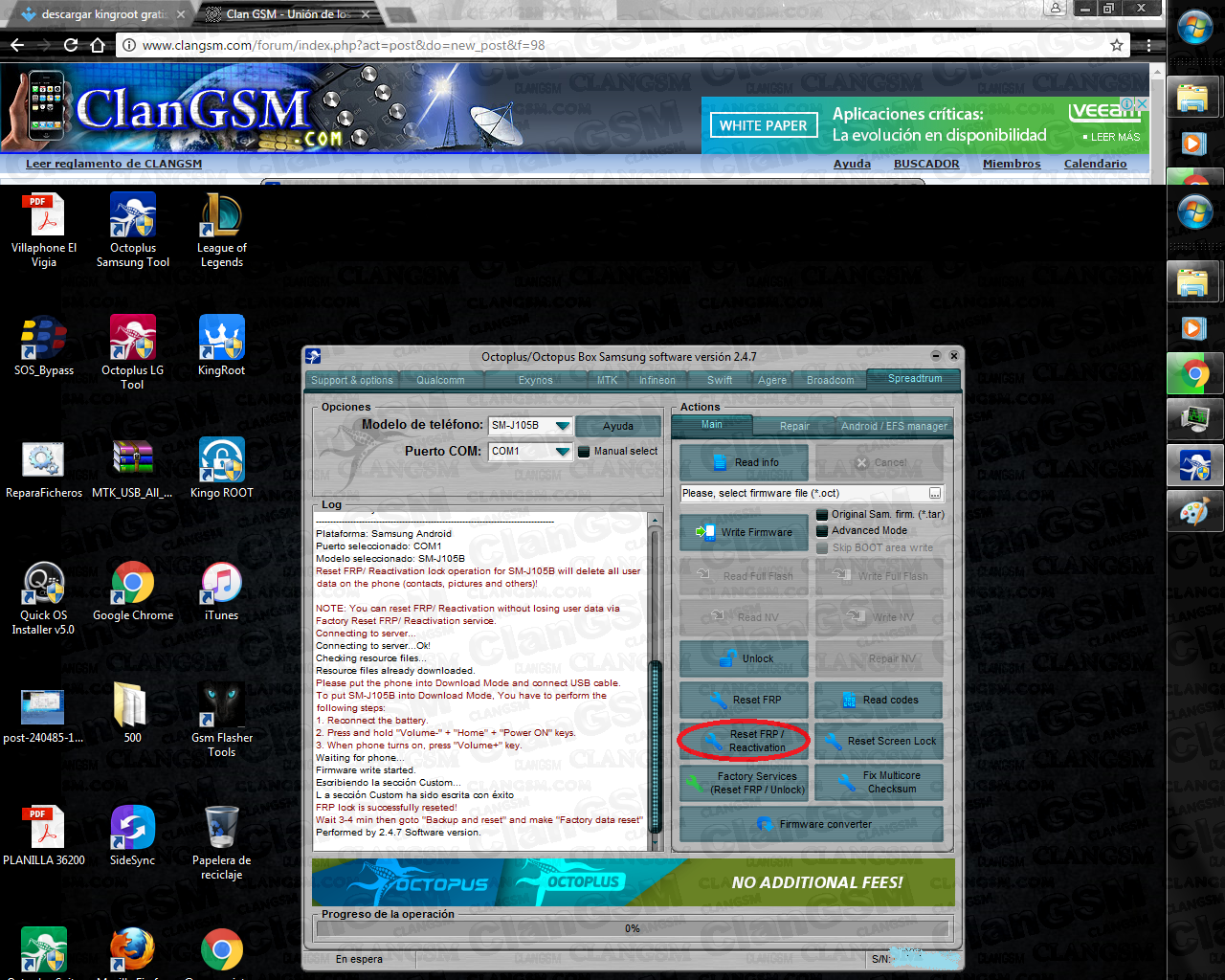Open SOS_Bypass desktop shortcut
This screenshot has width=1225, height=980.
tap(44, 345)
